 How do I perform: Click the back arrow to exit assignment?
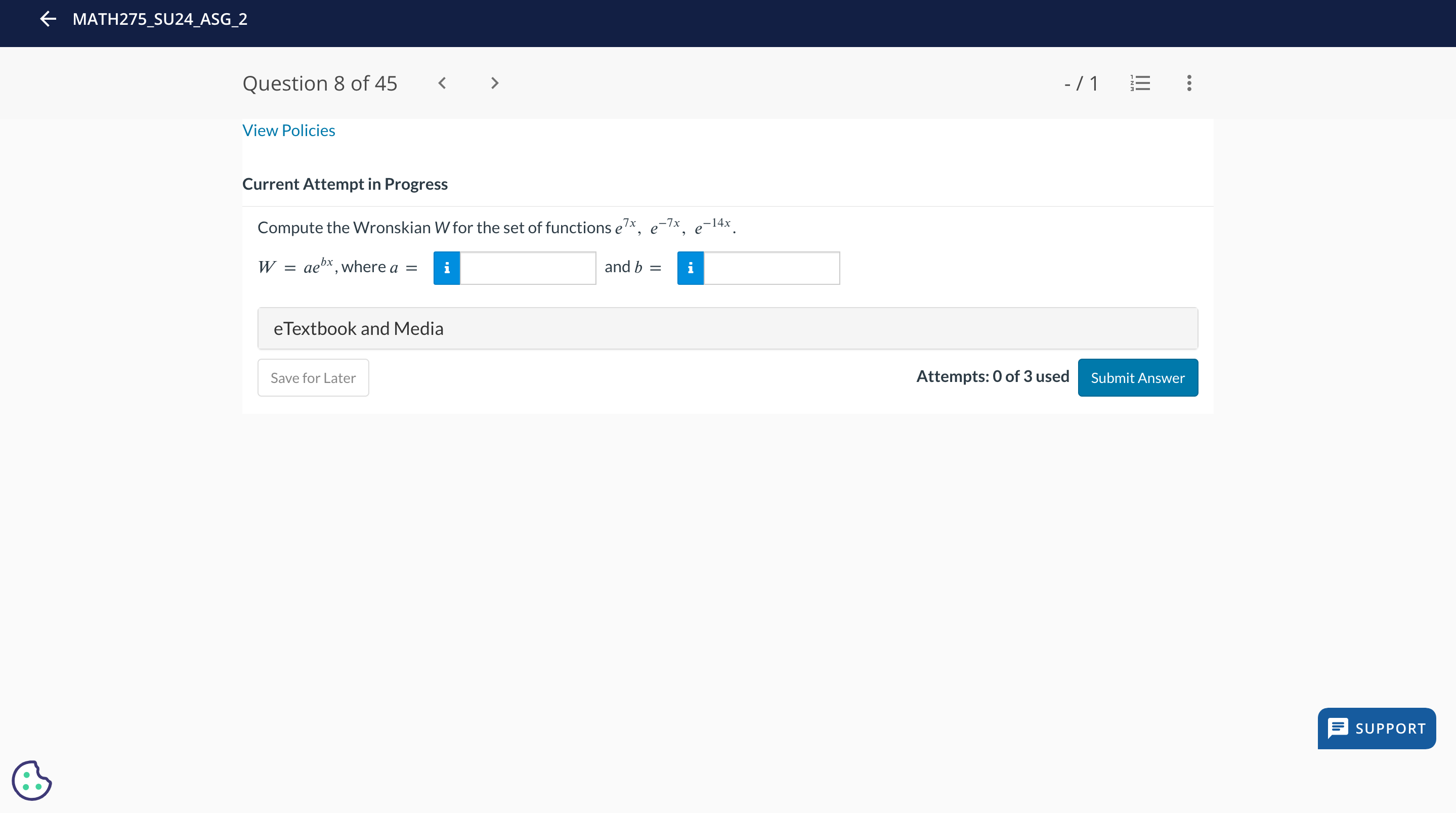pyautogui.click(x=48, y=19)
